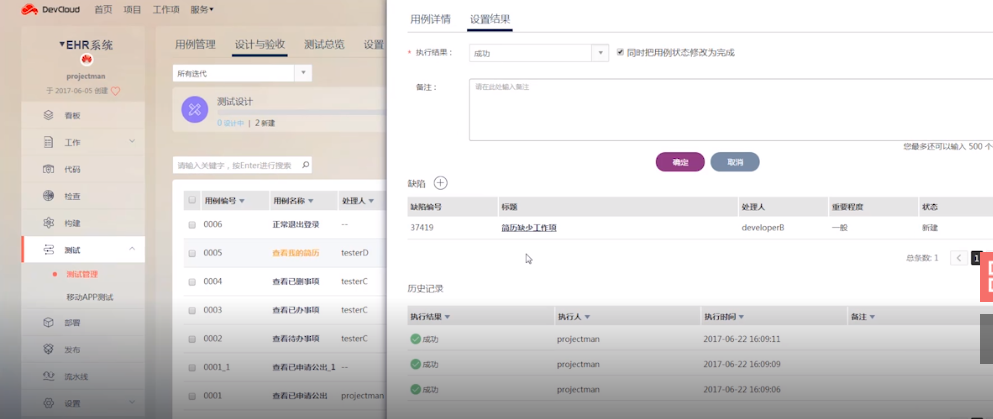Click defect number 37419

click(x=422, y=228)
